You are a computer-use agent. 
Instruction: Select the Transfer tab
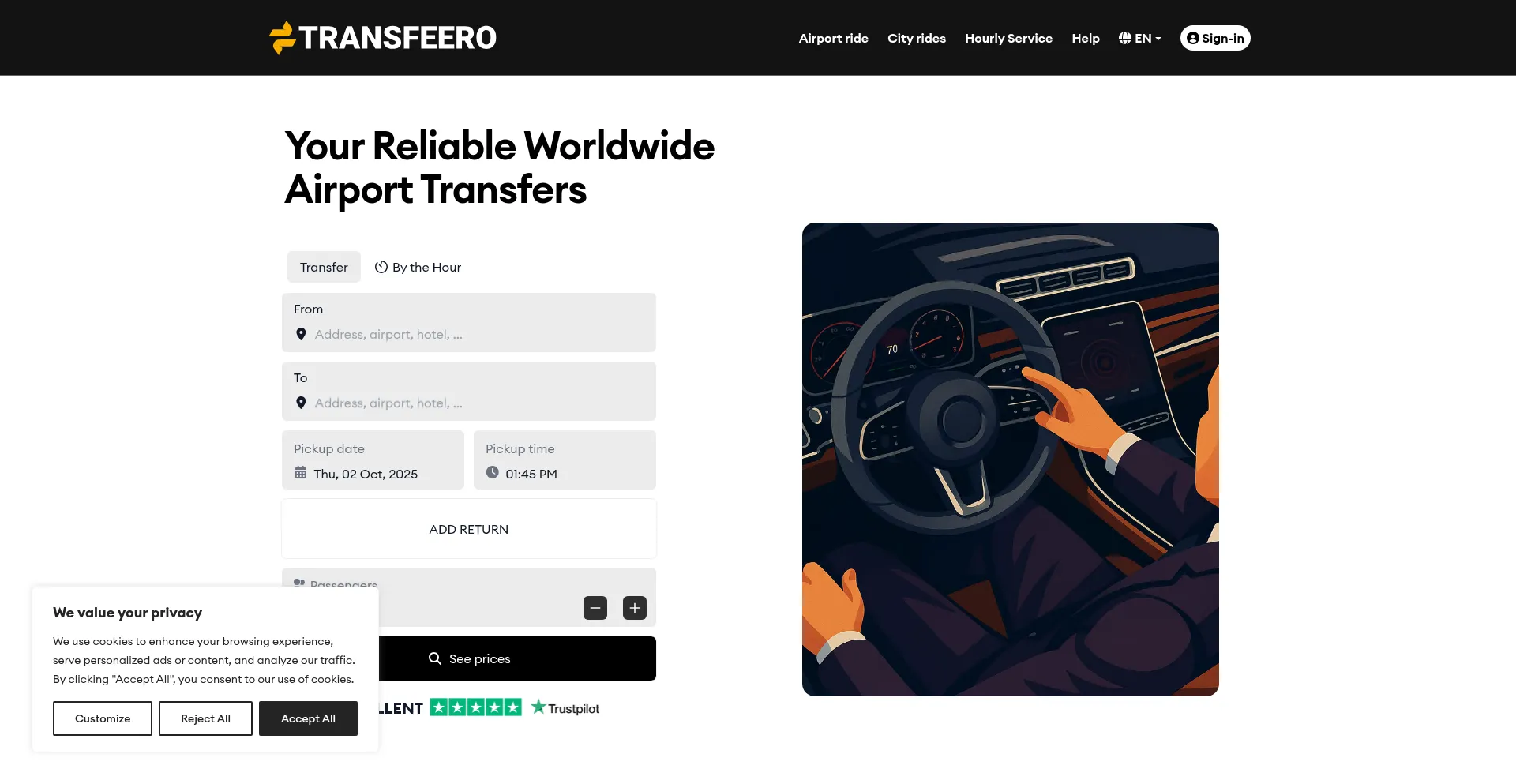point(324,267)
